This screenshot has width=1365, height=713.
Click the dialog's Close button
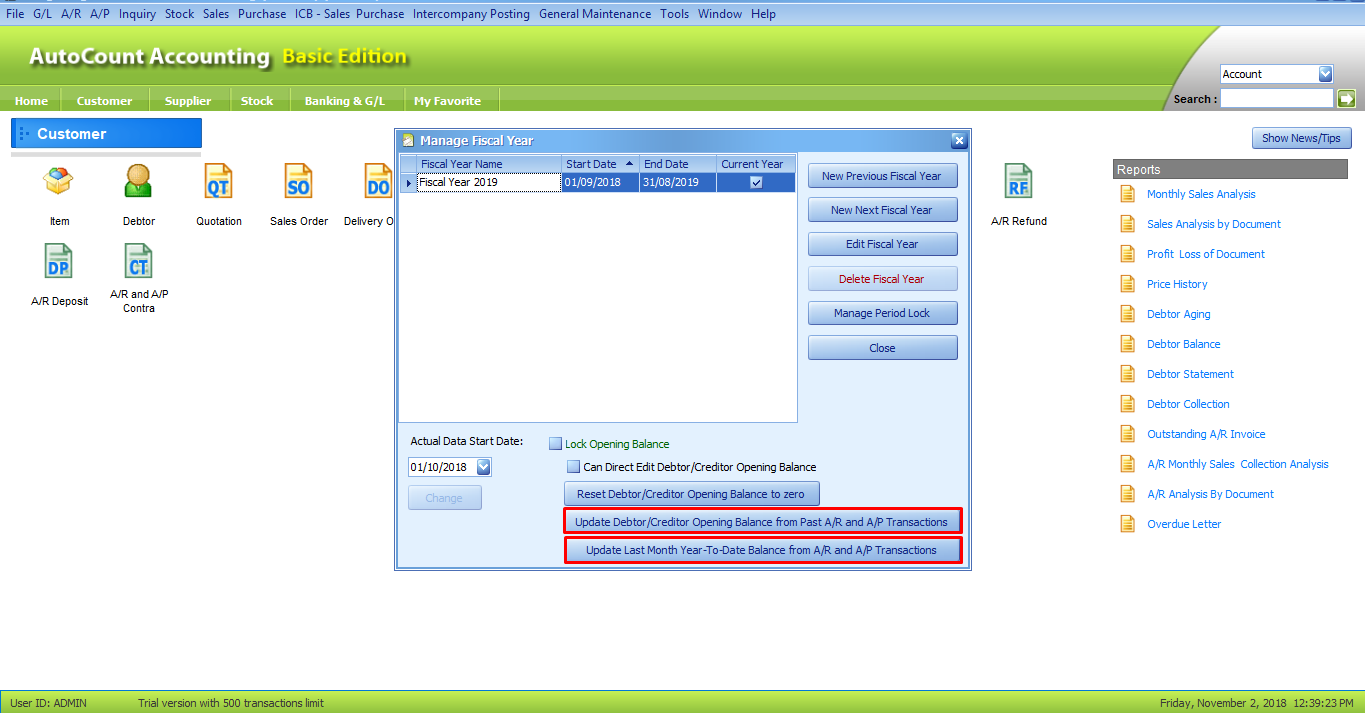click(x=882, y=348)
